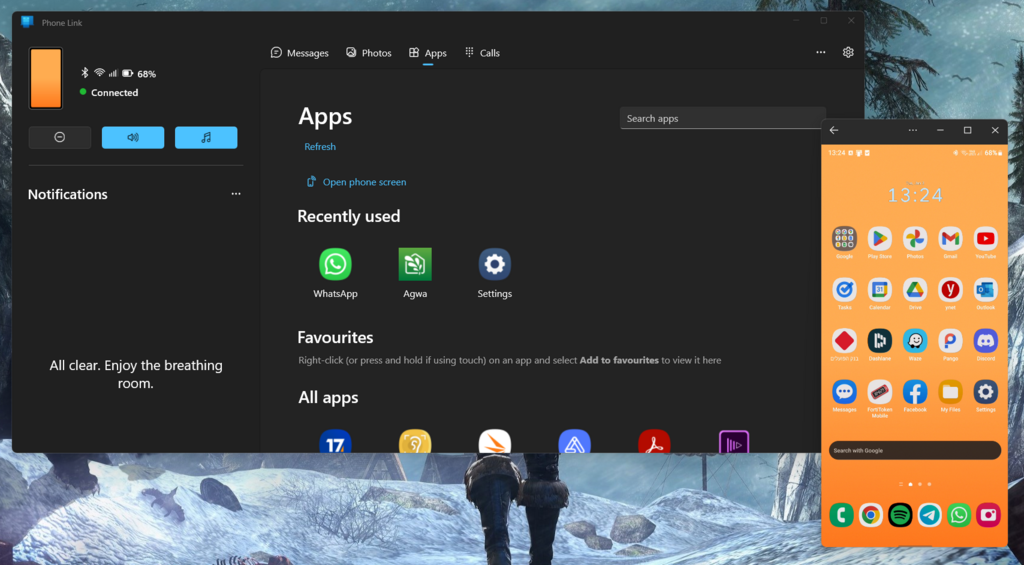Open YouTube on the phone screen

coord(985,239)
